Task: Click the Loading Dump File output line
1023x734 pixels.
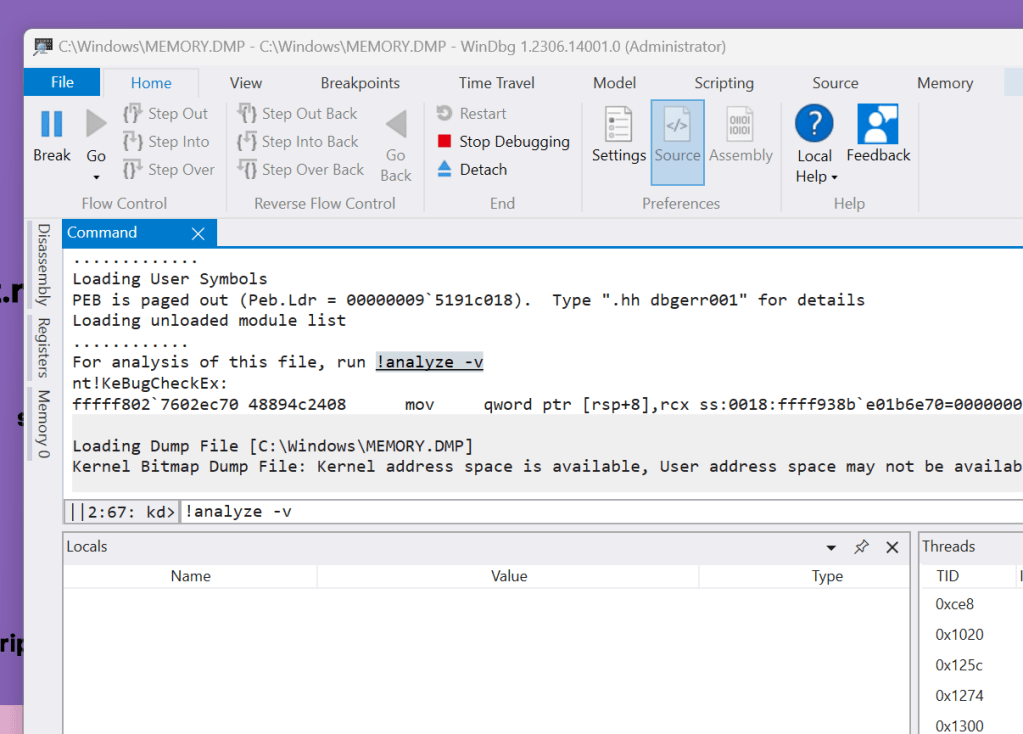Action: pos(272,446)
